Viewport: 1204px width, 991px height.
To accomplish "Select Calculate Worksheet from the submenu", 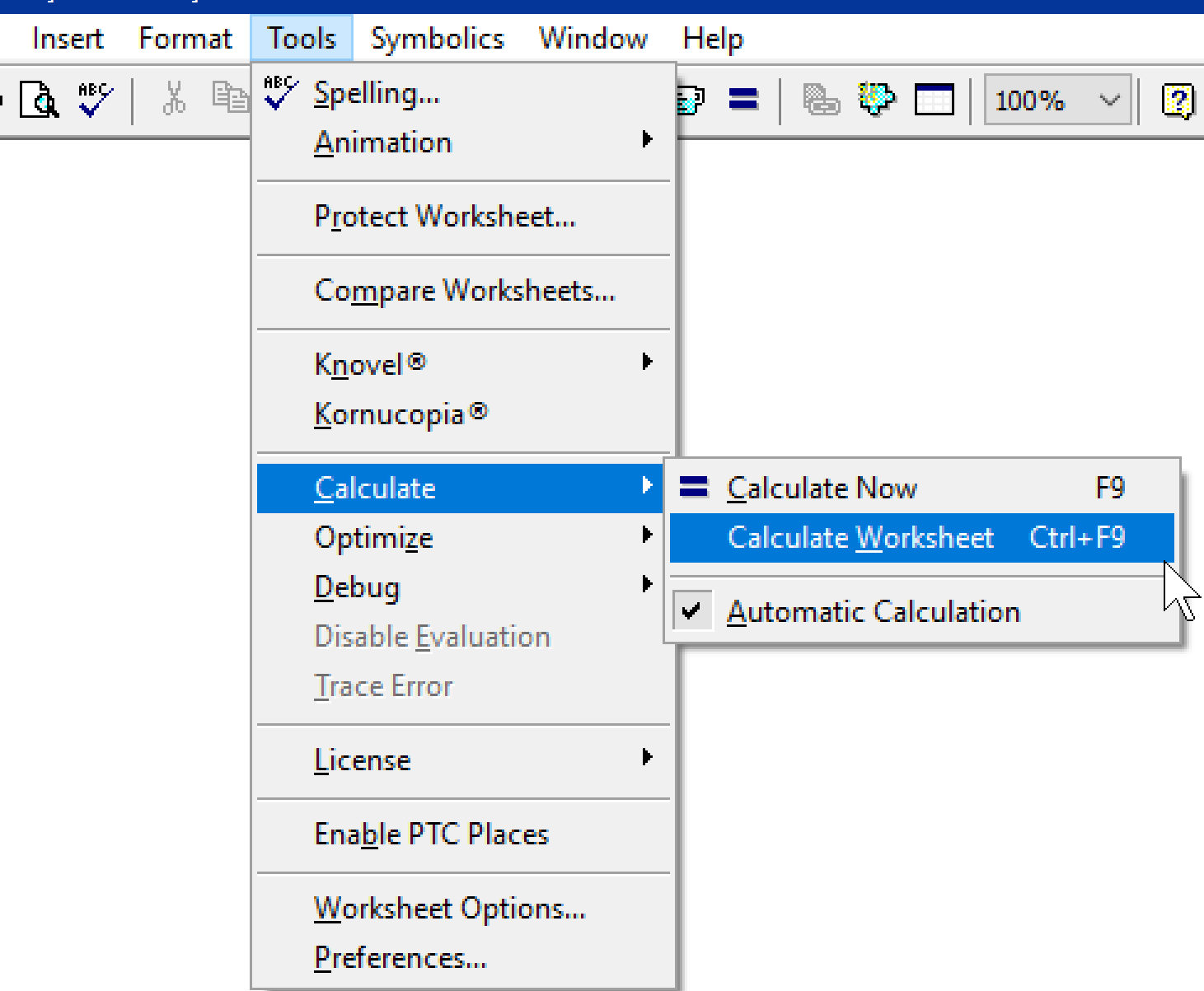I will (x=860, y=537).
